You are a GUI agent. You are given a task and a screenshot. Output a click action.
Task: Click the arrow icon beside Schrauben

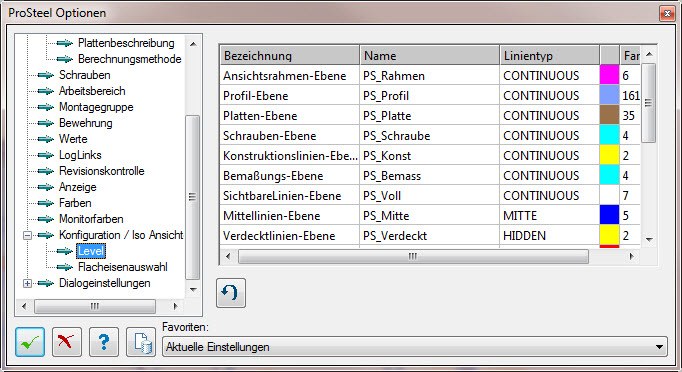click(x=46, y=75)
